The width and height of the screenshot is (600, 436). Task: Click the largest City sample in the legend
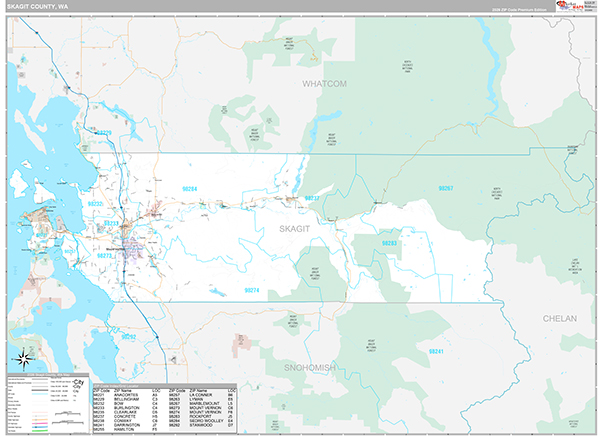[x=78, y=382]
